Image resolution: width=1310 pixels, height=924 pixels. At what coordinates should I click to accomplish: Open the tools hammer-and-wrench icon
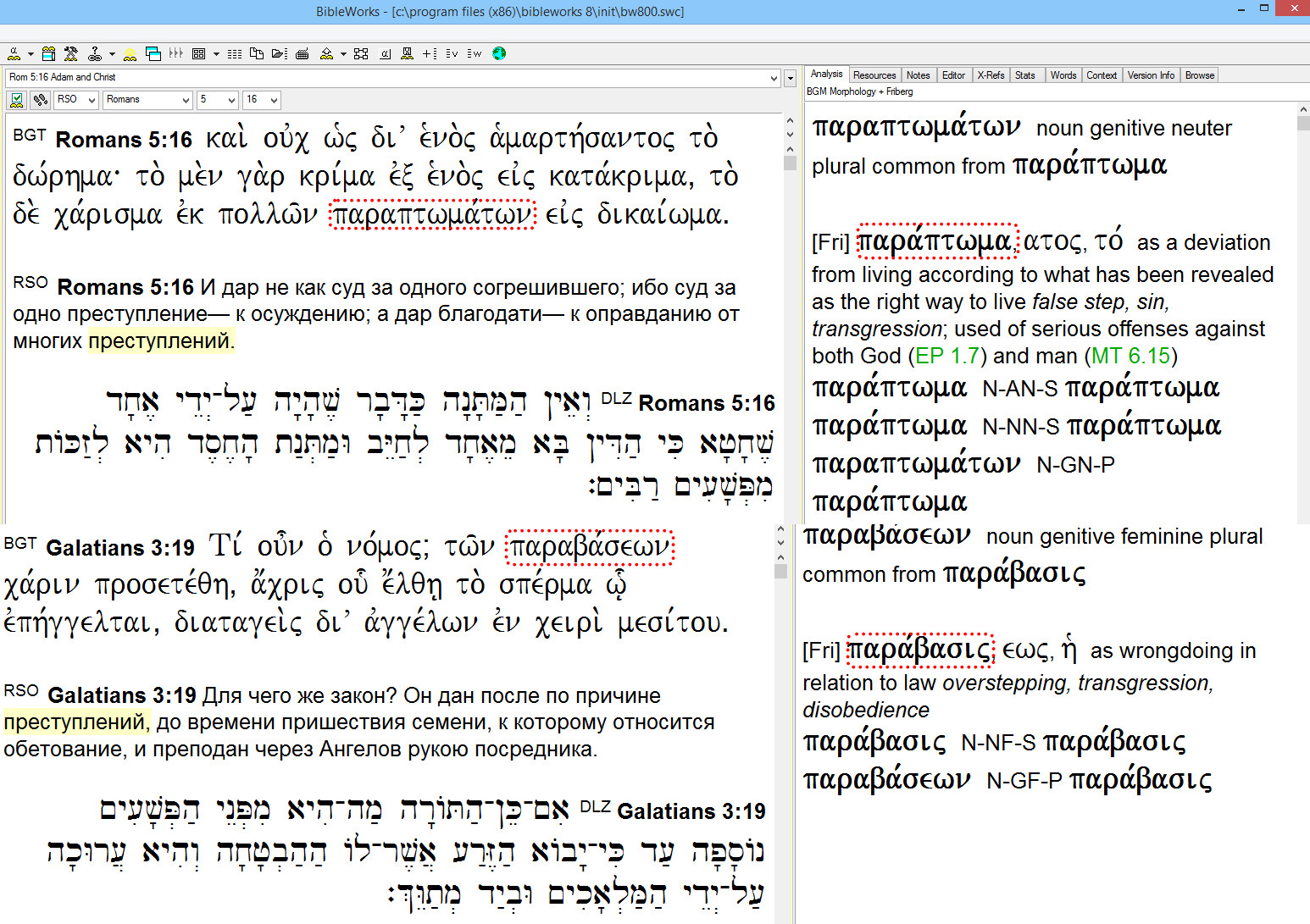click(x=71, y=53)
